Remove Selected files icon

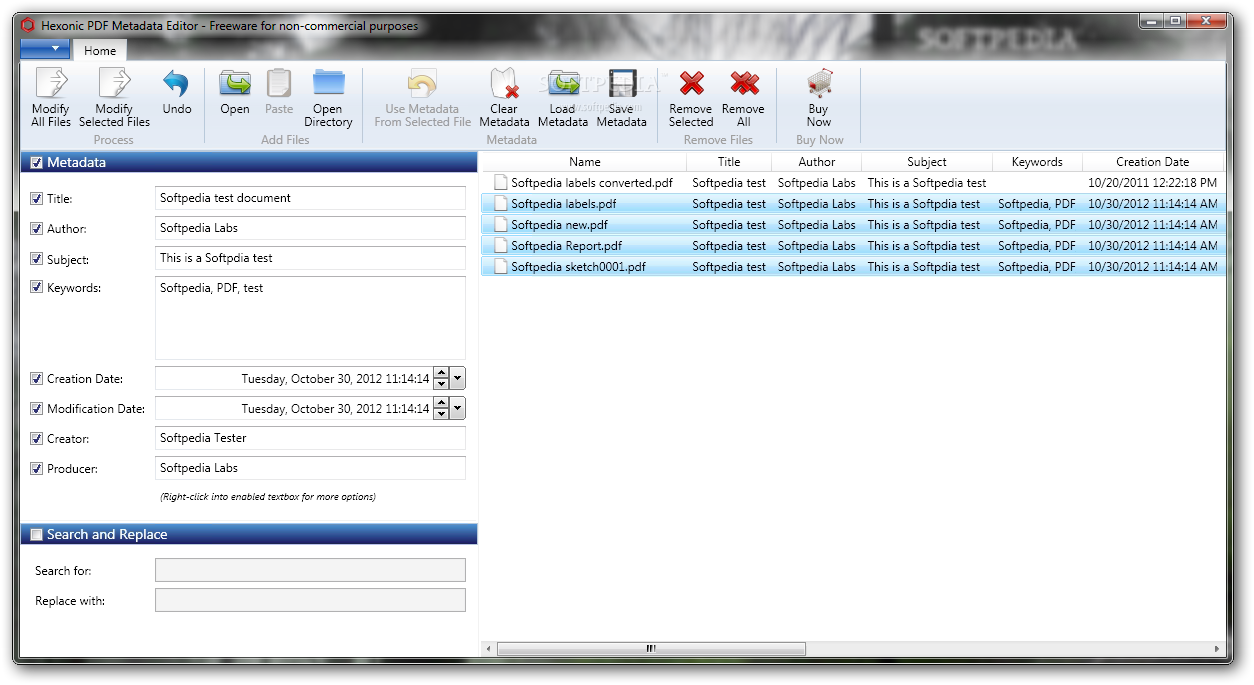(x=691, y=84)
